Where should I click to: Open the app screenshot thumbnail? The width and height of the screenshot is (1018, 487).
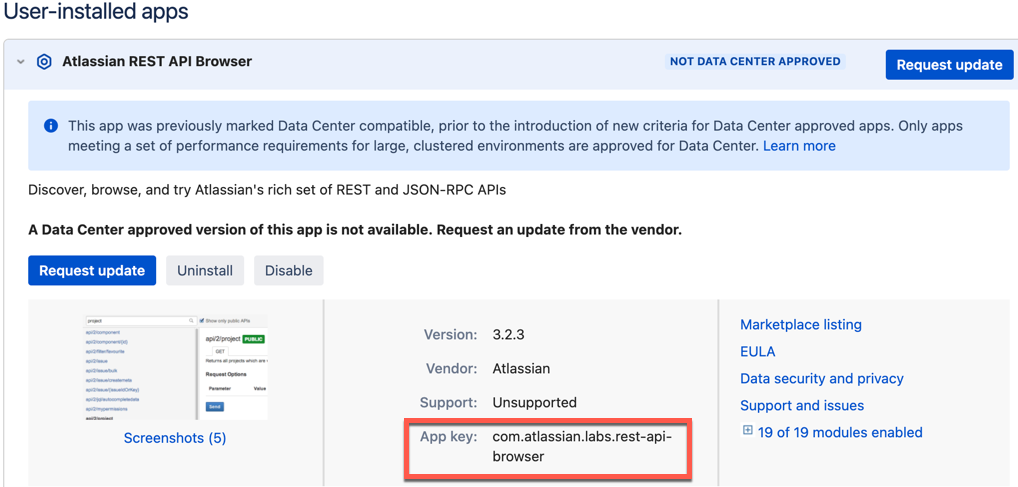(x=175, y=368)
